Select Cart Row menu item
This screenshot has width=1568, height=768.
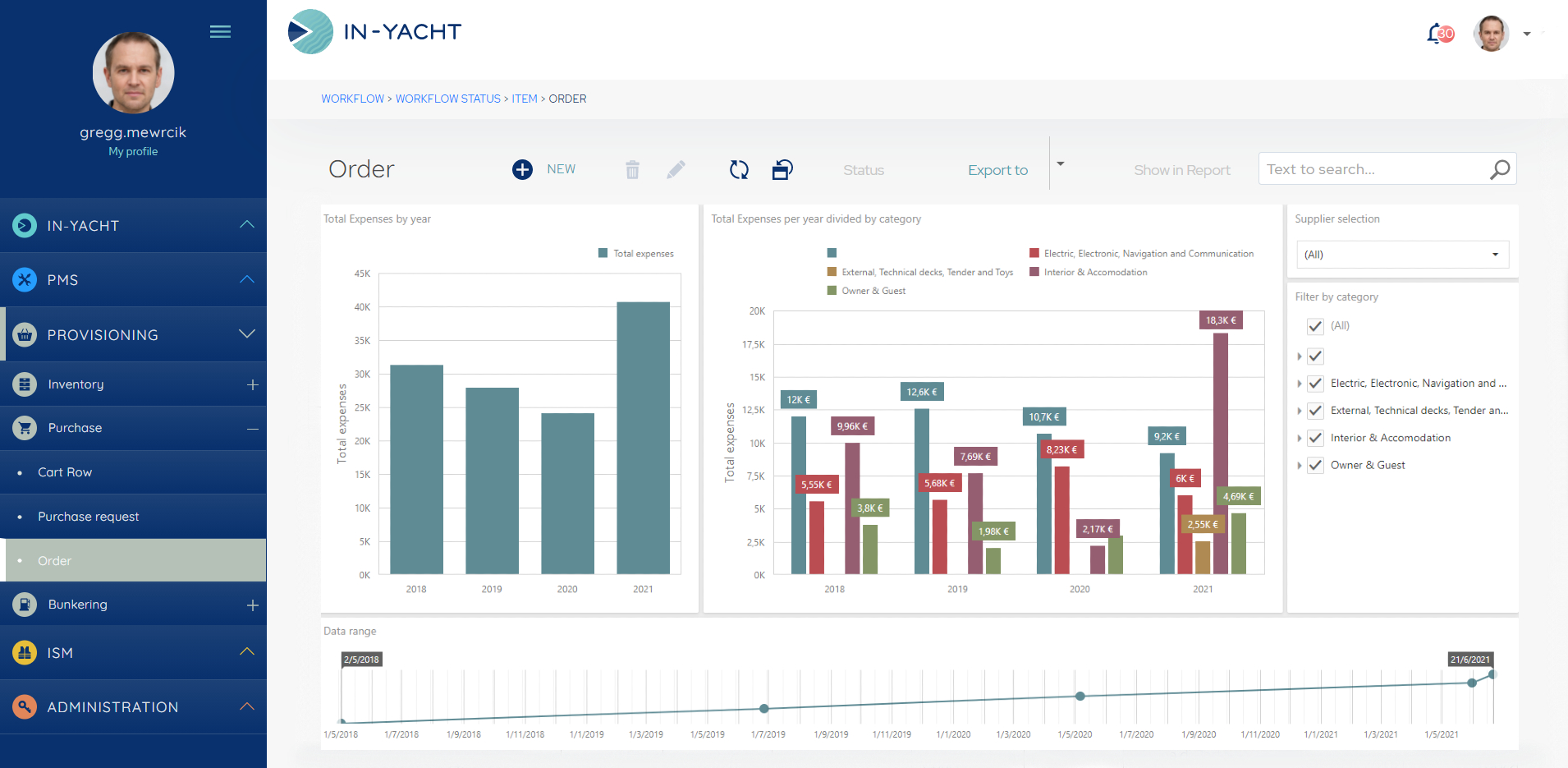(x=65, y=472)
